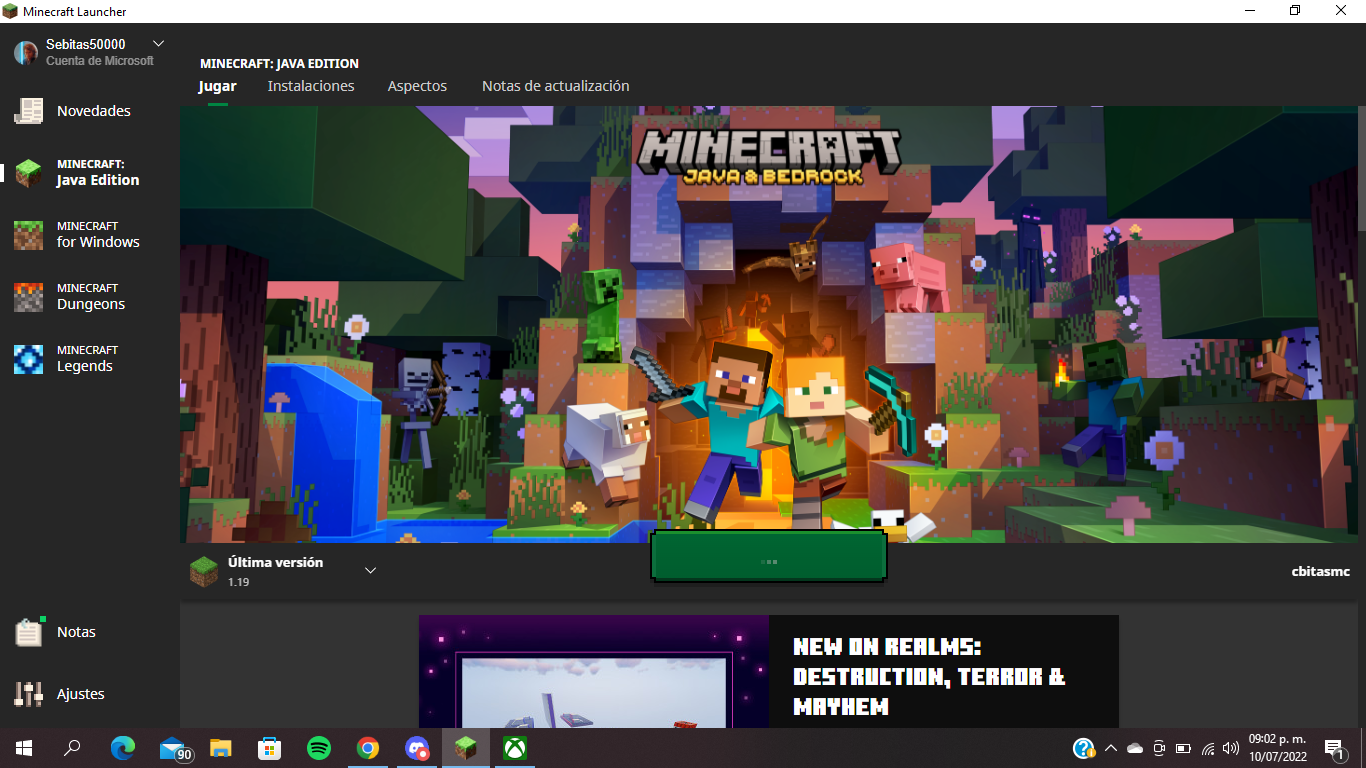Select Minecraft: Java Edition in sidebar
This screenshot has height=768, width=1366.
click(97, 173)
